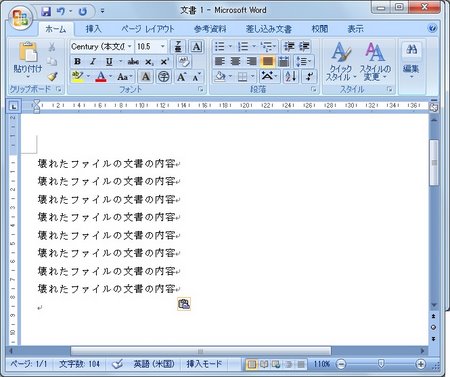Shrink font size
450x377 pixels.
(197, 77)
